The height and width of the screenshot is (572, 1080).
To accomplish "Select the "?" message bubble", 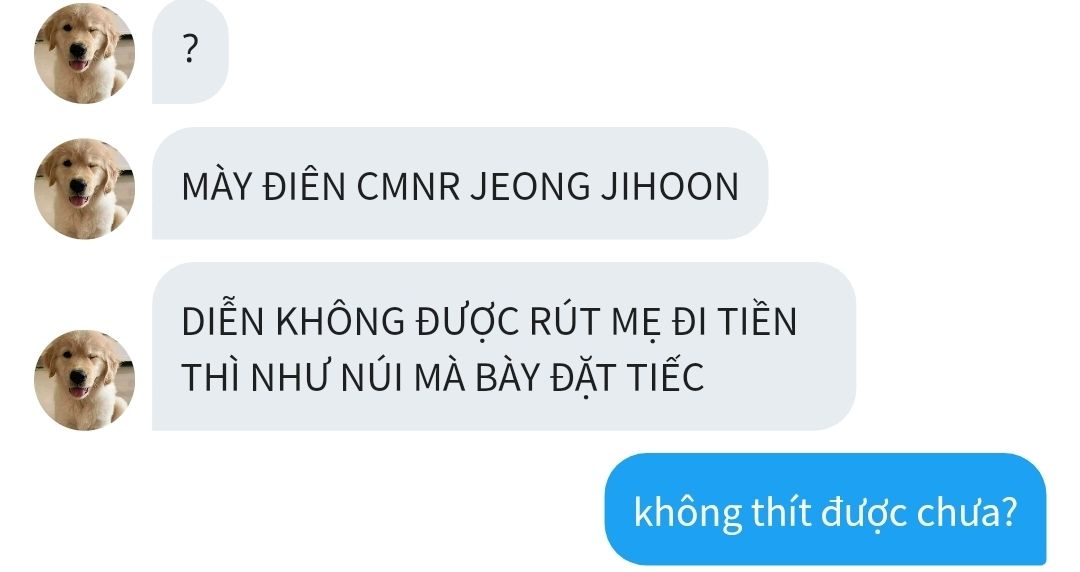I will point(190,52).
